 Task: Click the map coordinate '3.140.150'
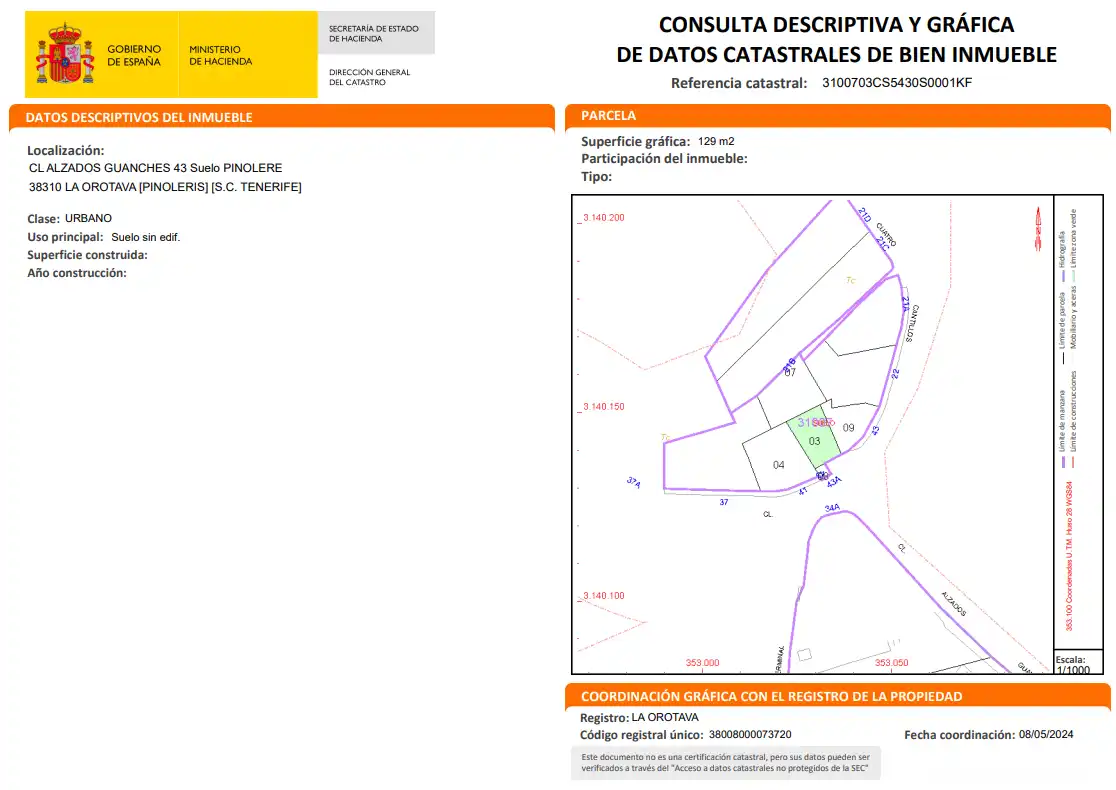coord(604,407)
